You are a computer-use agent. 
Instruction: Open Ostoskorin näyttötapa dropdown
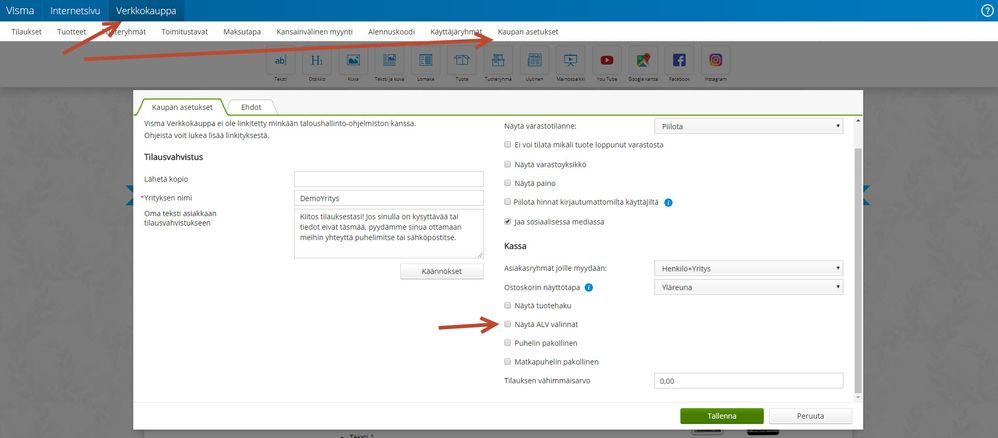(x=748, y=287)
